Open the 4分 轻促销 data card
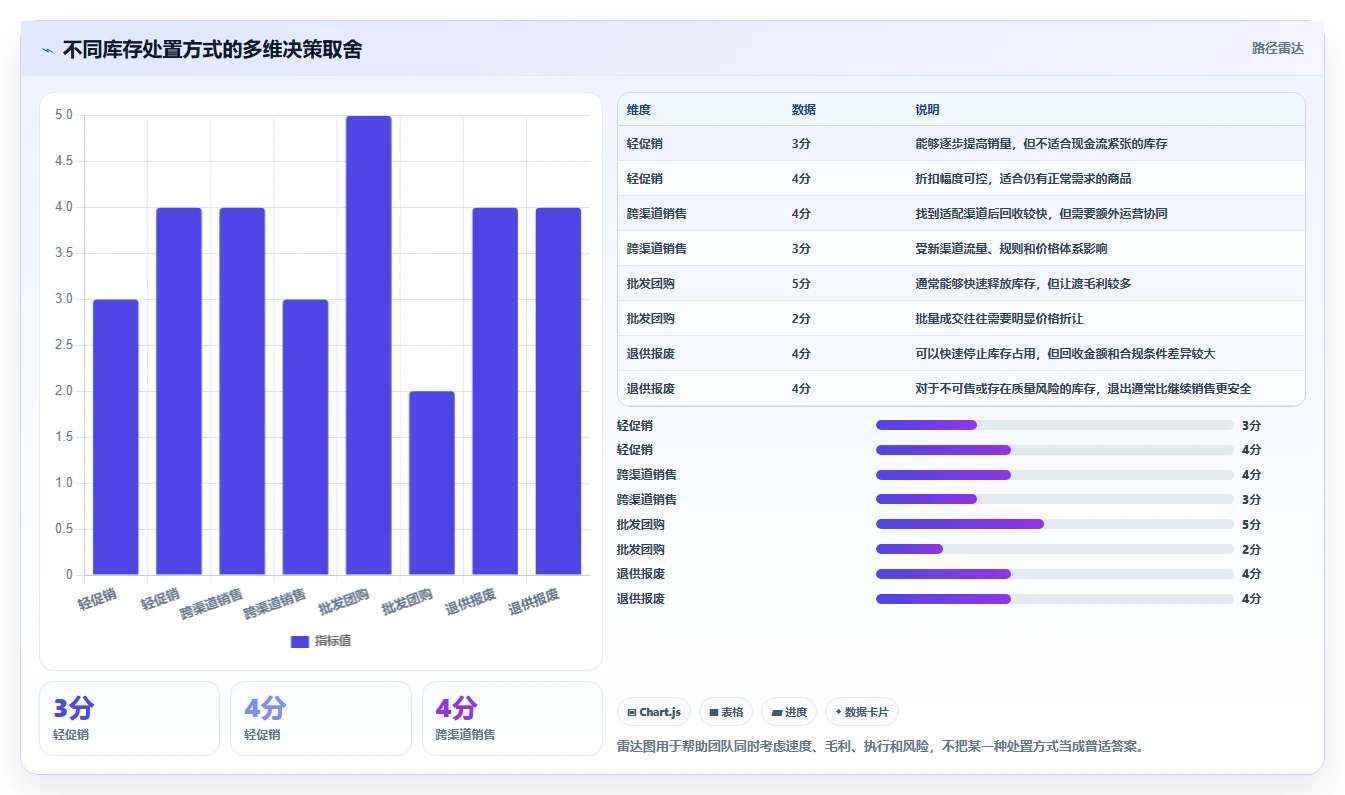The height and width of the screenshot is (795, 1345). [321, 718]
